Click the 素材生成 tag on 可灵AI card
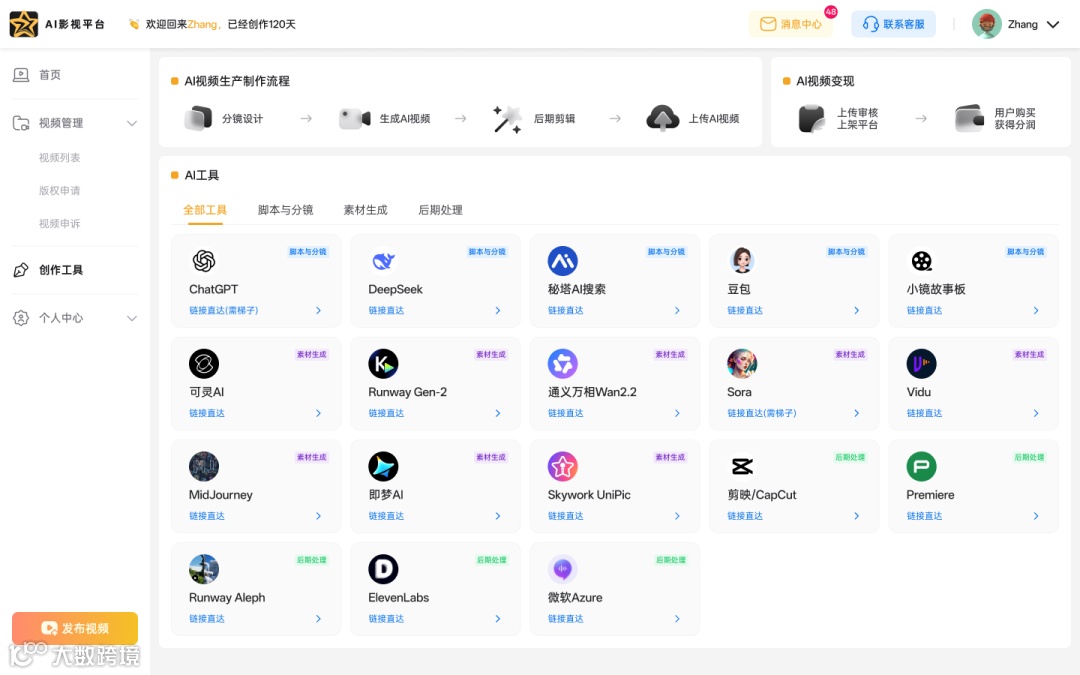Image resolution: width=1080 pixels, height=675 pixels. click(x=311, y=355)
